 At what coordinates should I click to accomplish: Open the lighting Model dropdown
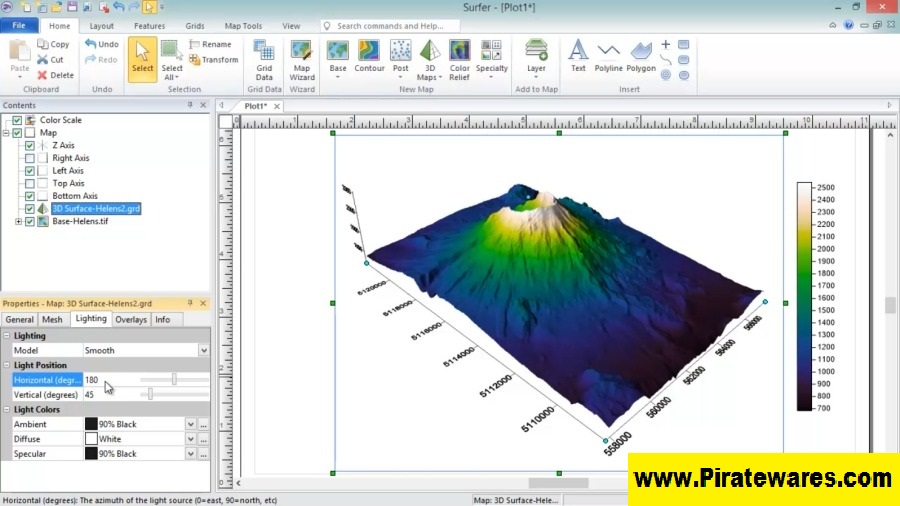[204, 351]
